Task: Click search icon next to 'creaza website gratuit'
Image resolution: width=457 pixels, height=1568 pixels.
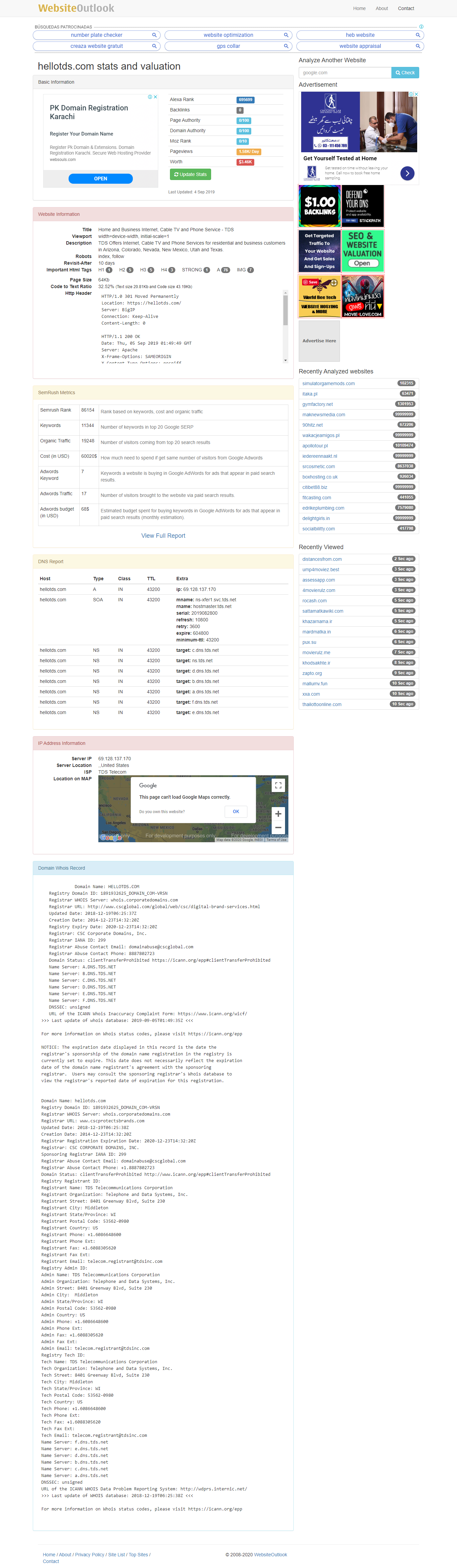Action: click(x=154, y=46)
